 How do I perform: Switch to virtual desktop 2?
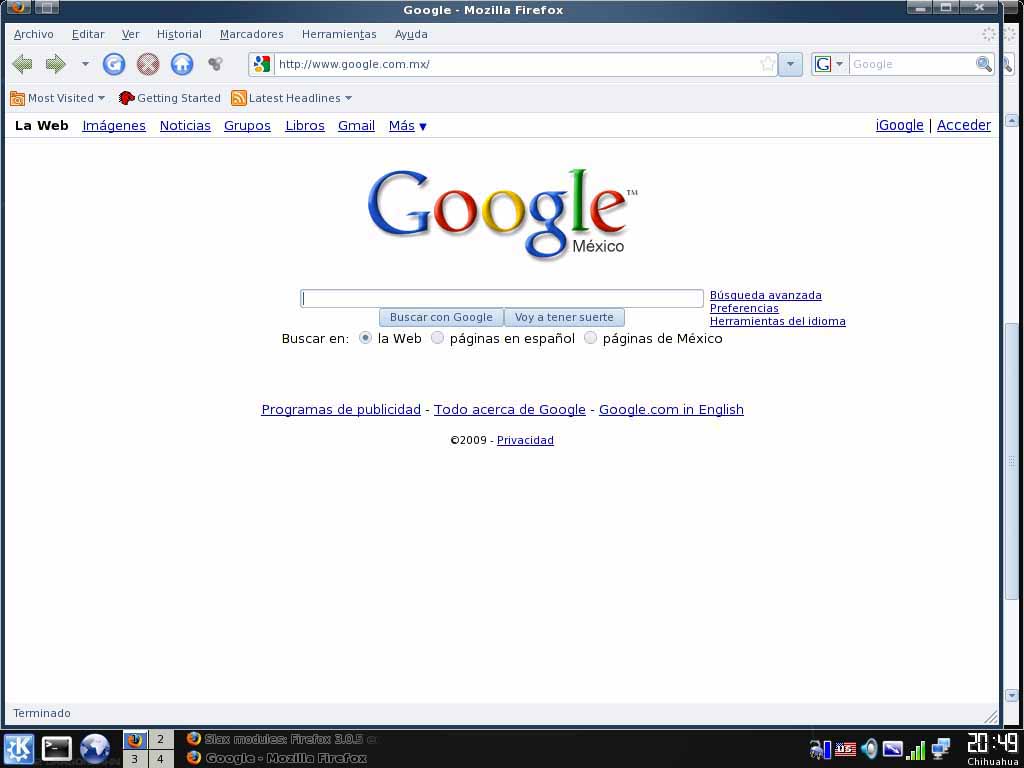[x=161, y=740]
